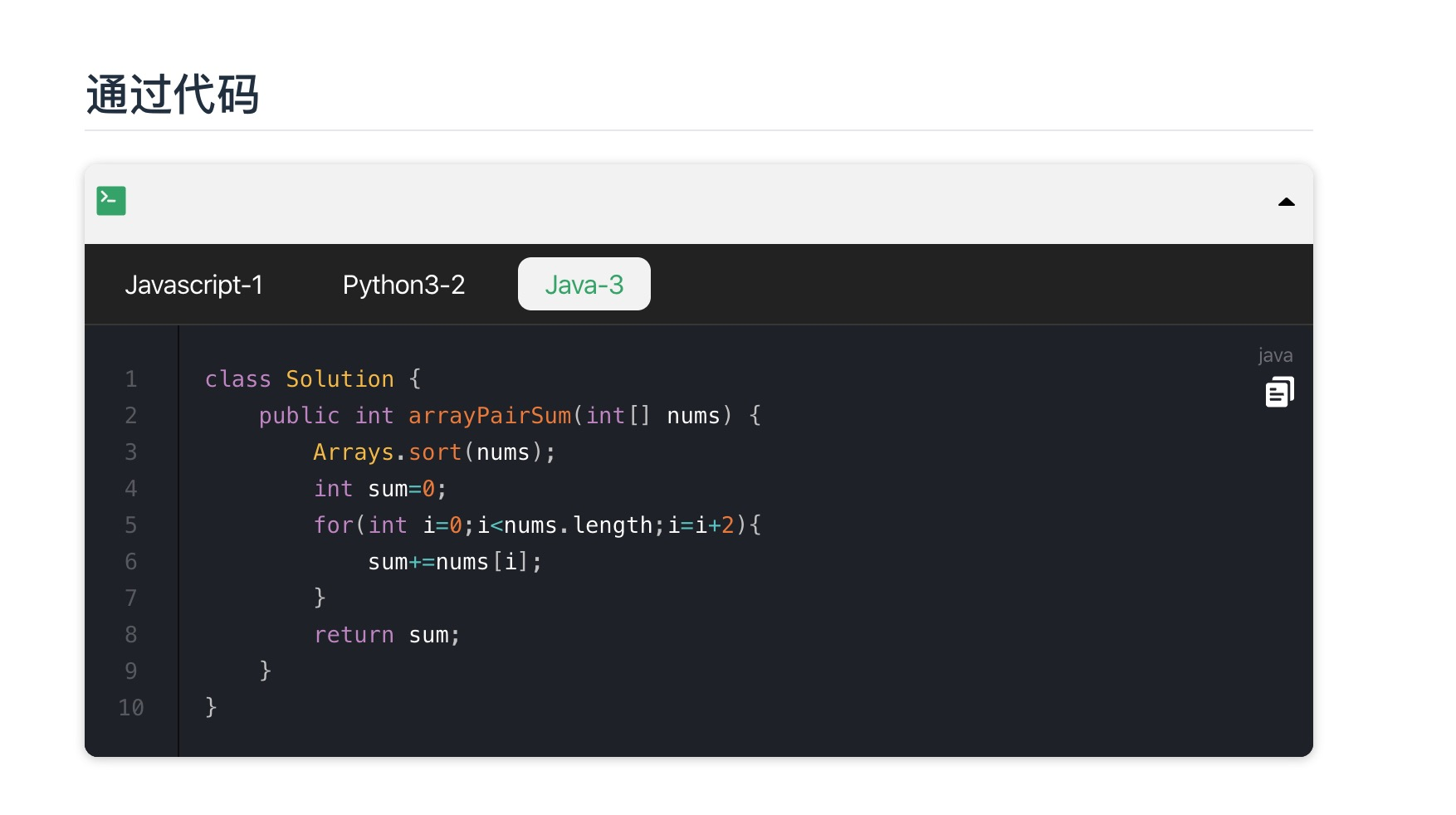Click the sum+=nums[i] statement
The image size is (1456, 815).
pos(454,562)
